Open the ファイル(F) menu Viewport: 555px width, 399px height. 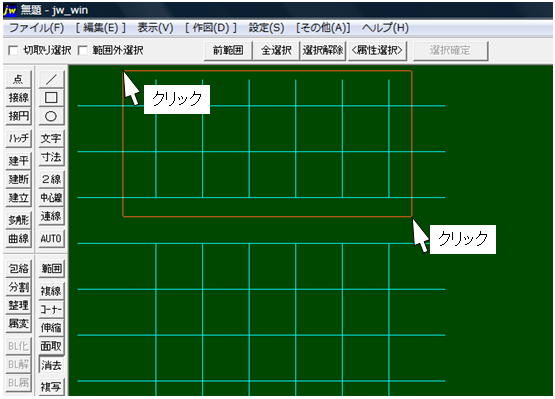coord(36,28)
